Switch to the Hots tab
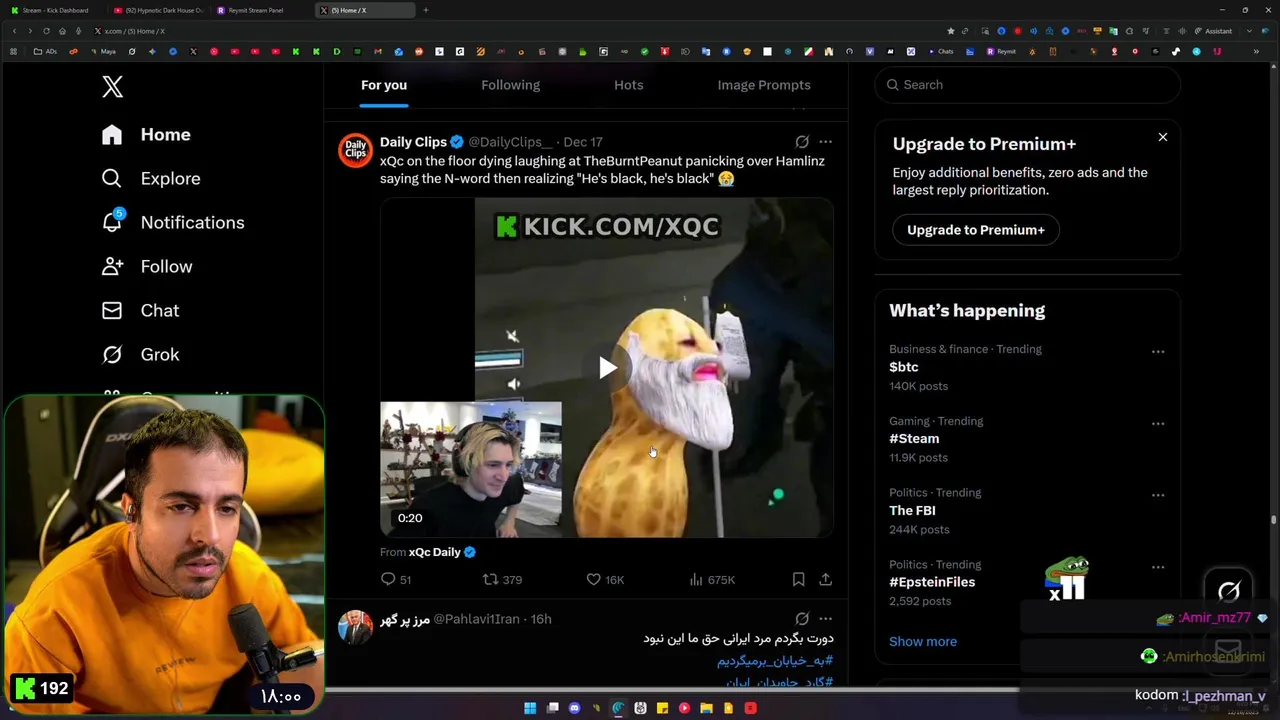 pyautogui.click(x=628, y=85)
